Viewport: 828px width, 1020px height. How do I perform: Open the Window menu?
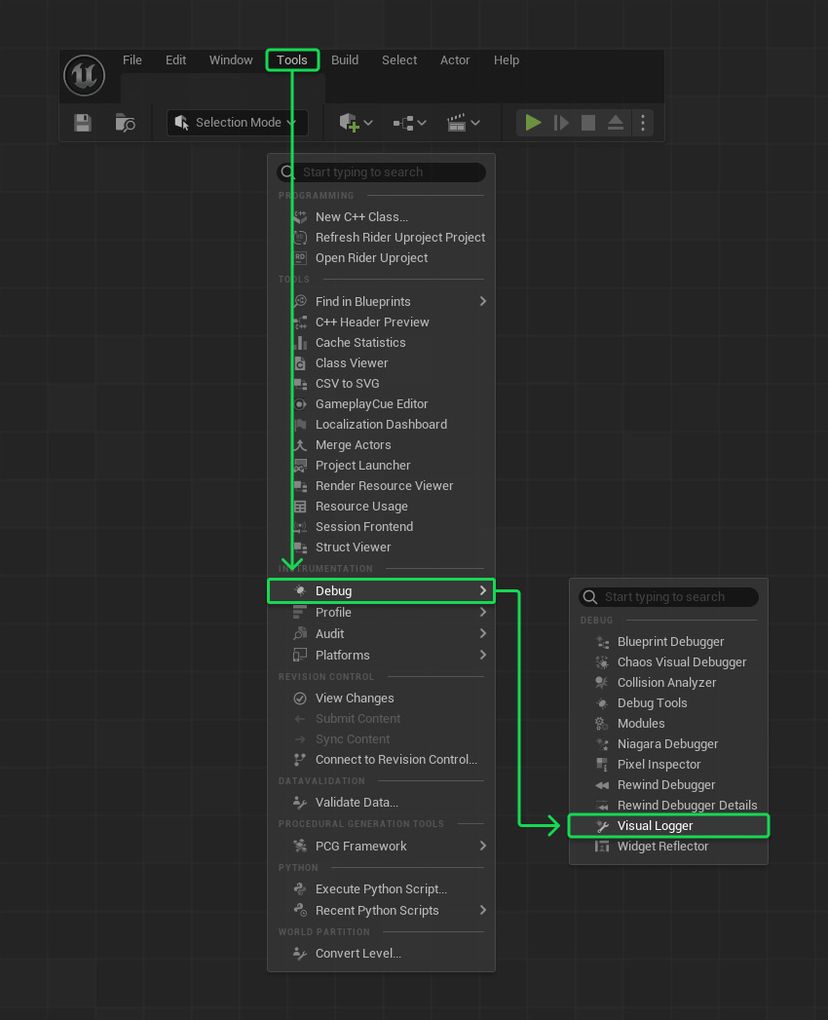click(x=230, y=60)
